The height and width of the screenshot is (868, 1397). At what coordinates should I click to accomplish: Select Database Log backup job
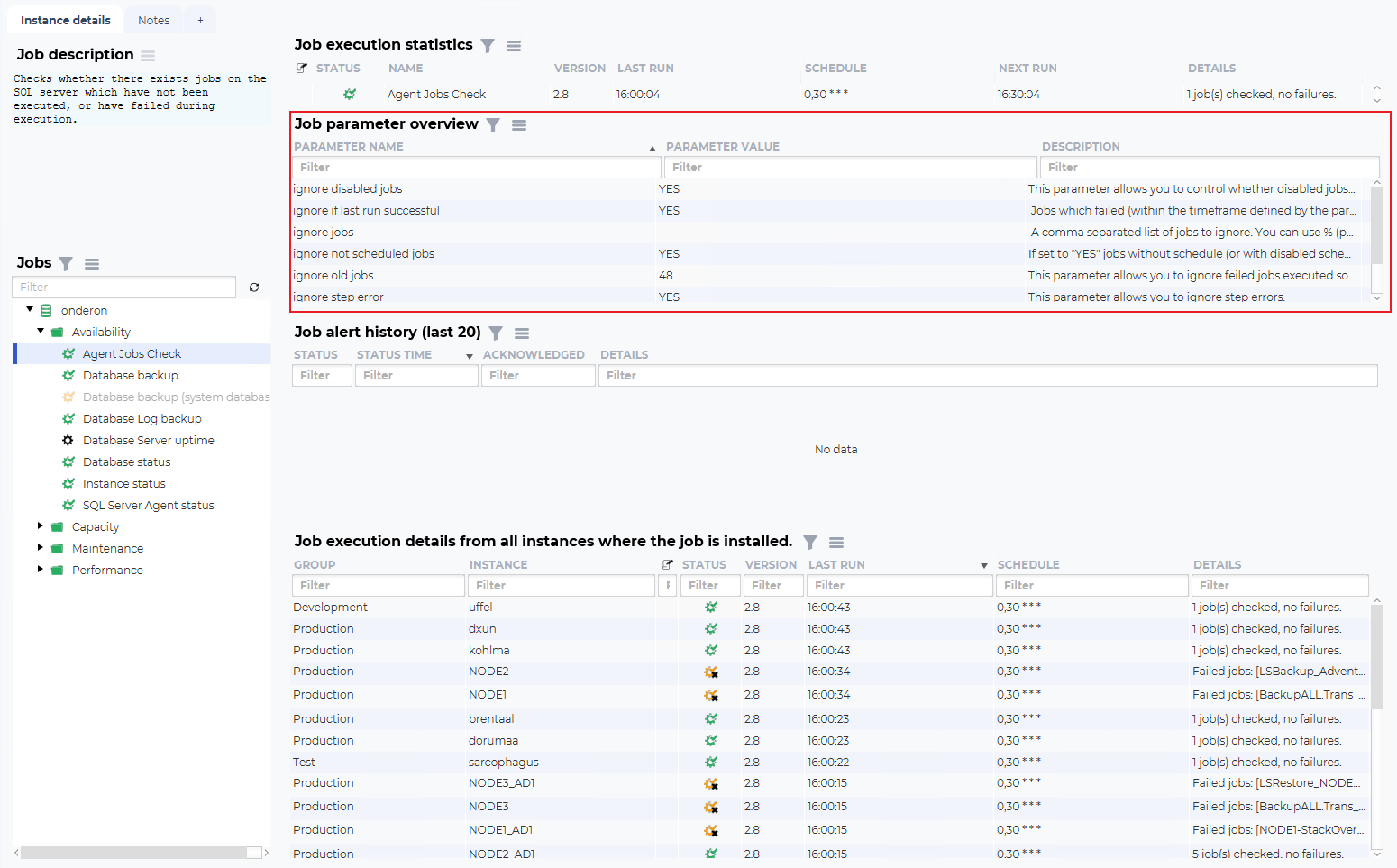click(142, 419)
